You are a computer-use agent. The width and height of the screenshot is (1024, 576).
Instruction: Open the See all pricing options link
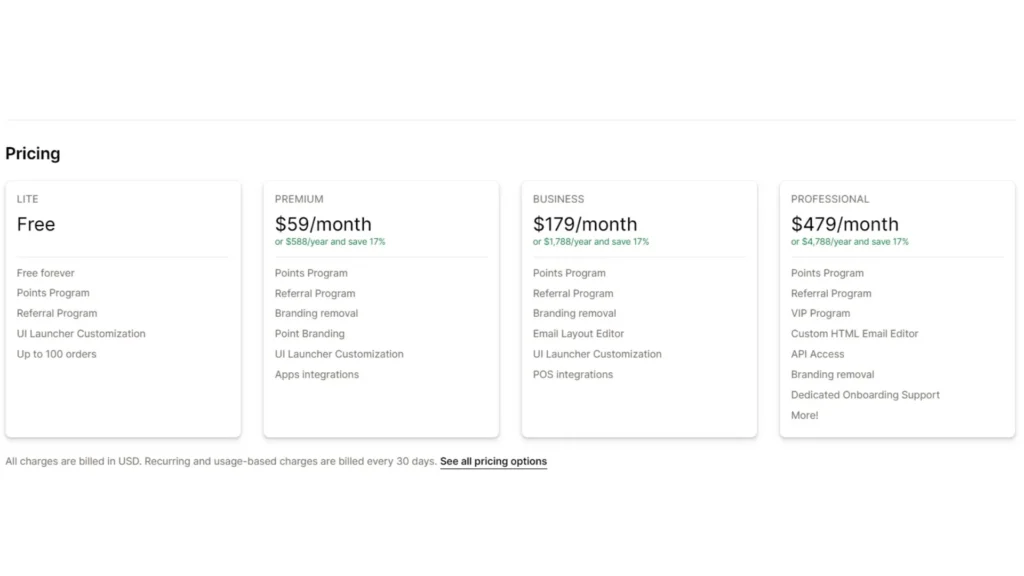pyautogui.click(x=493, y=462)
